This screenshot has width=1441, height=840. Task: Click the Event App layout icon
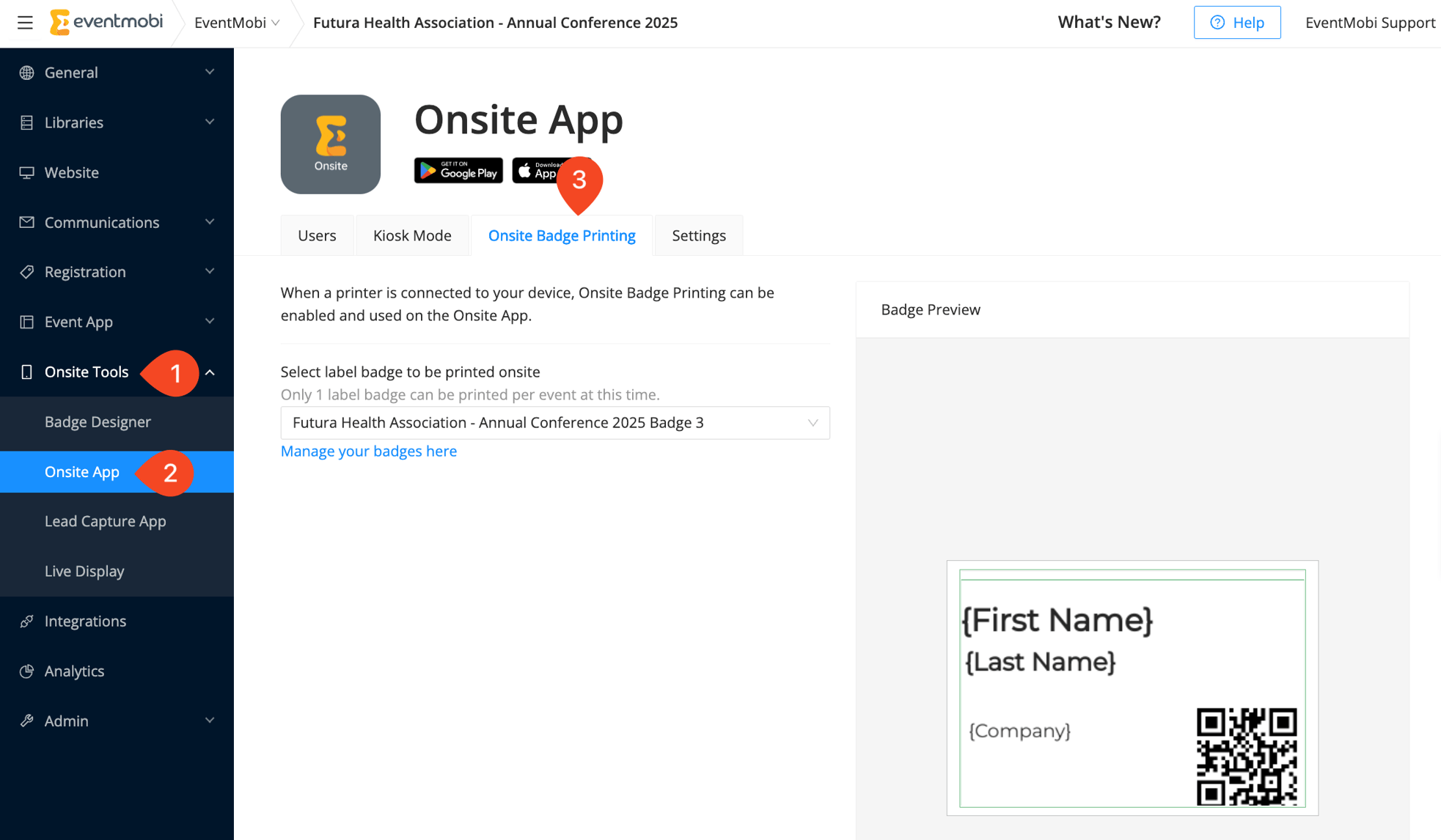(x=26, y=322)
